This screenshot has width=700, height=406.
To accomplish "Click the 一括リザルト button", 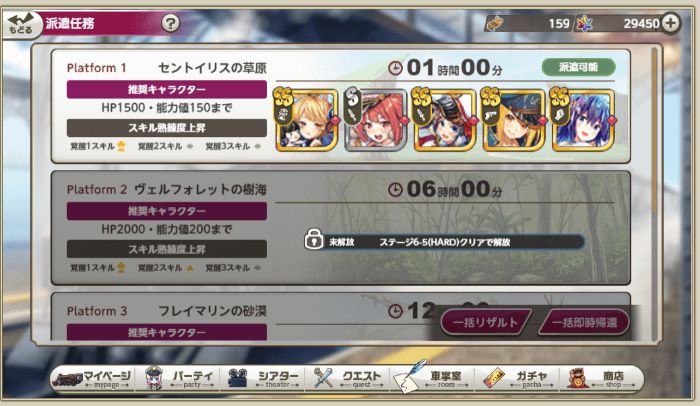I will point(485,322).
